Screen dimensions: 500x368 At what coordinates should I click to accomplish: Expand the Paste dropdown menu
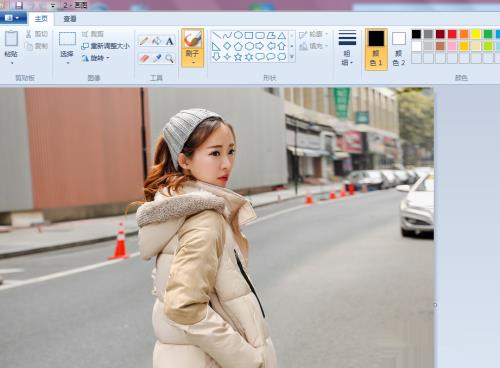(x=12, y=63)
